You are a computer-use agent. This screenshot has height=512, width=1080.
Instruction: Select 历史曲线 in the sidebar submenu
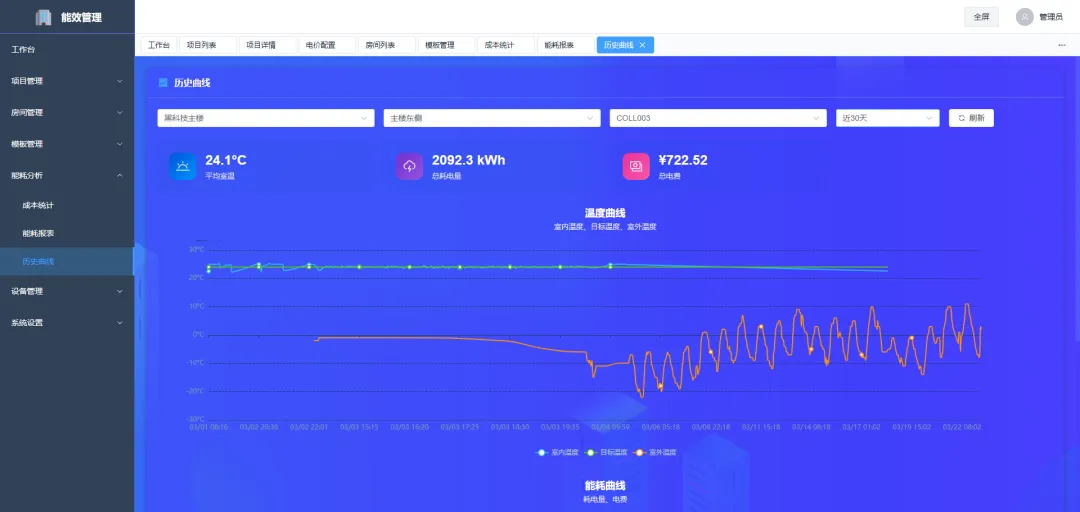pyautogui.click(x=67, y=261)
